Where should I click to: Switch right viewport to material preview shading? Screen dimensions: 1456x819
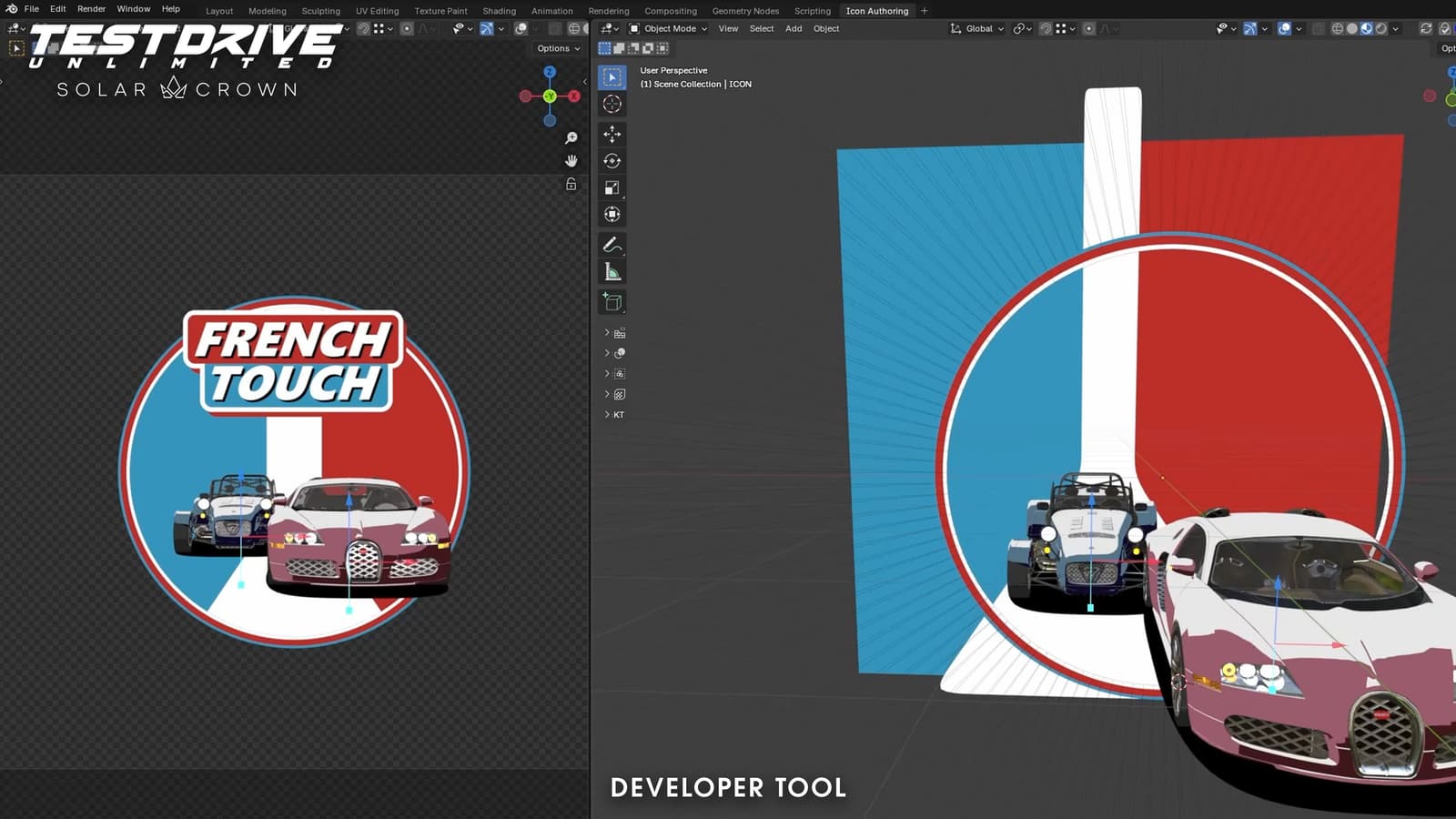pyautogui.click(x=1367, y=28)
